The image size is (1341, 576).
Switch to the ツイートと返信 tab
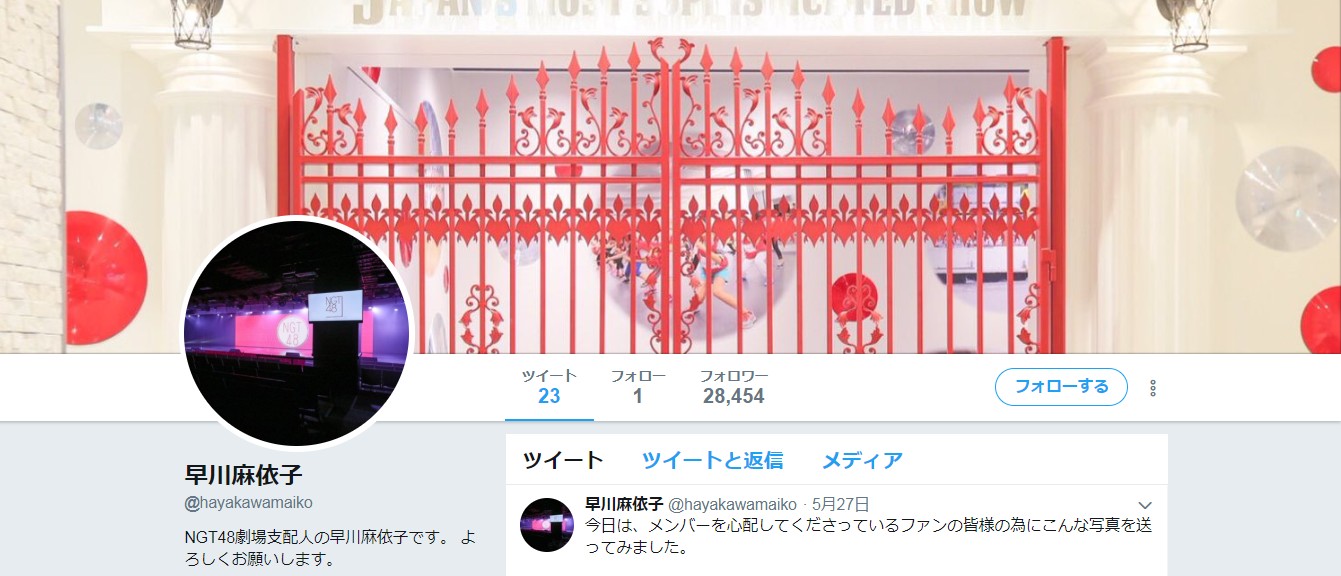712,460
